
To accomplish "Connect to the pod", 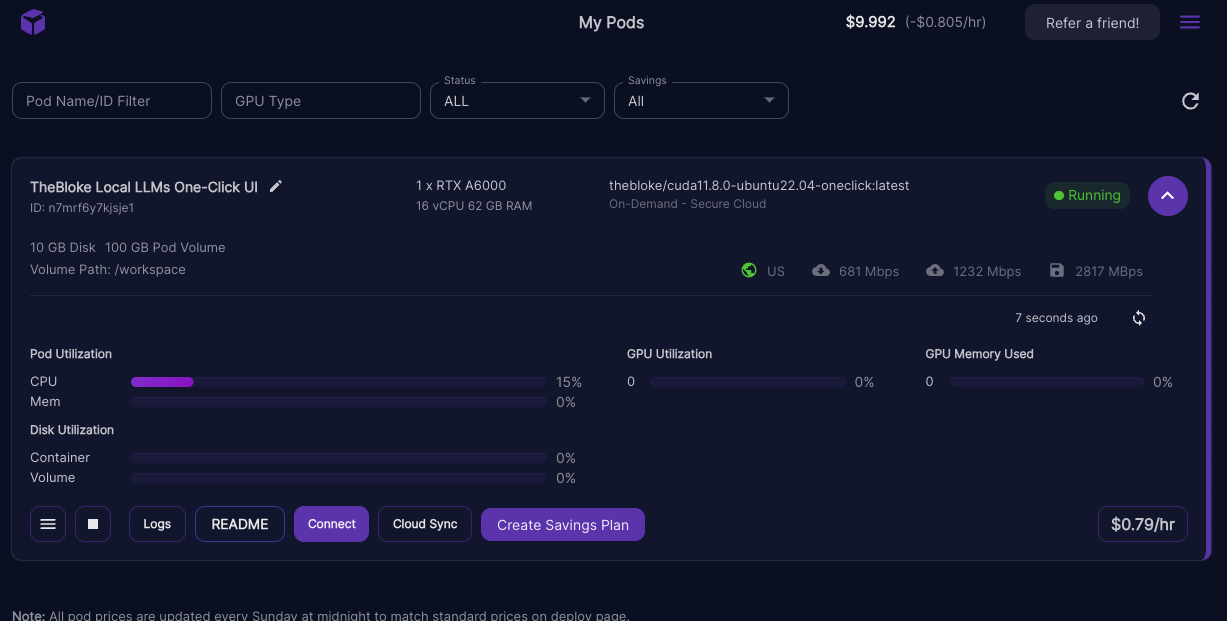I will [x=332, y=524].
